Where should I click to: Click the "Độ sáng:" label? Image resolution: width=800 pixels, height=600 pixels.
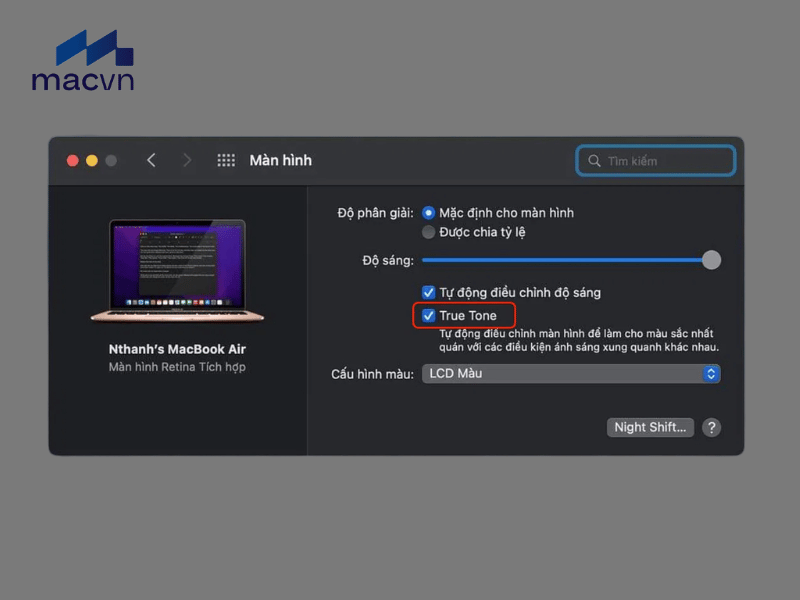tap(388, 260)
